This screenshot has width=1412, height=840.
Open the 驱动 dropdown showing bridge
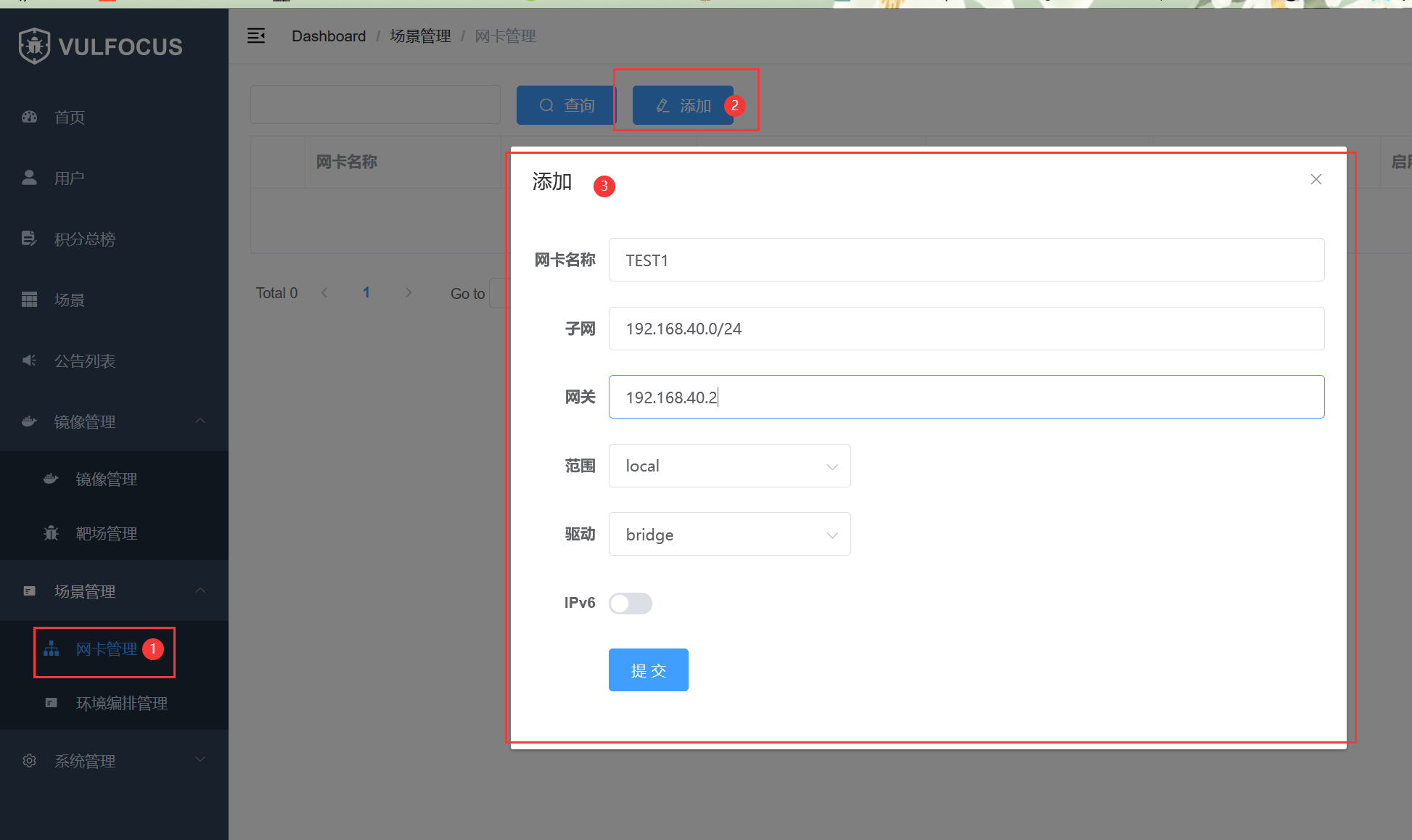point(730,534)
